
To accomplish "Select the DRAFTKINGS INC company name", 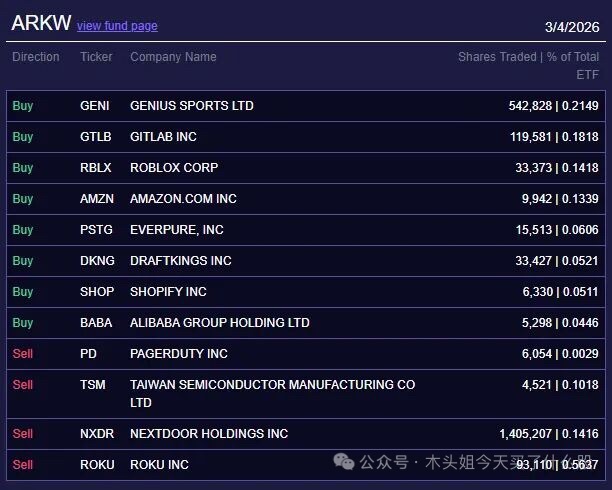I will (x=180, y=261).
